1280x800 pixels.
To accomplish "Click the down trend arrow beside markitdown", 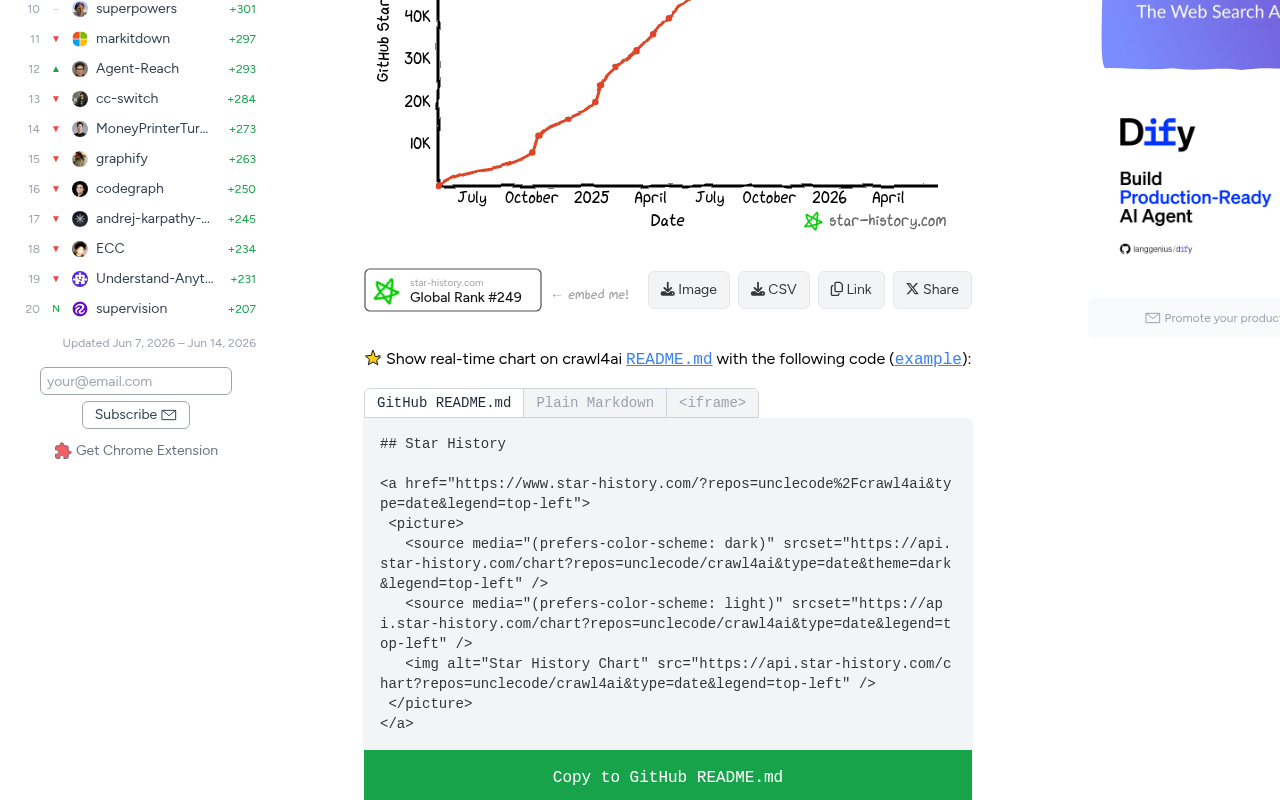I will [x=56, y=39].
